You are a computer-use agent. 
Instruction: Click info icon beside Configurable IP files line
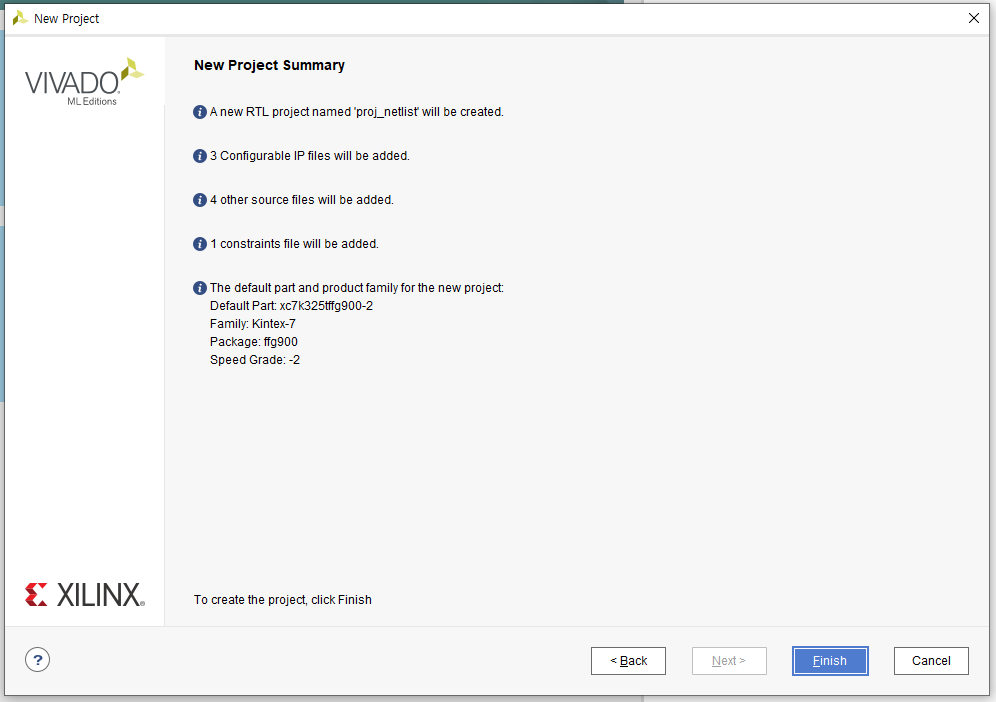pyautogui.click(x=199, y=156)
